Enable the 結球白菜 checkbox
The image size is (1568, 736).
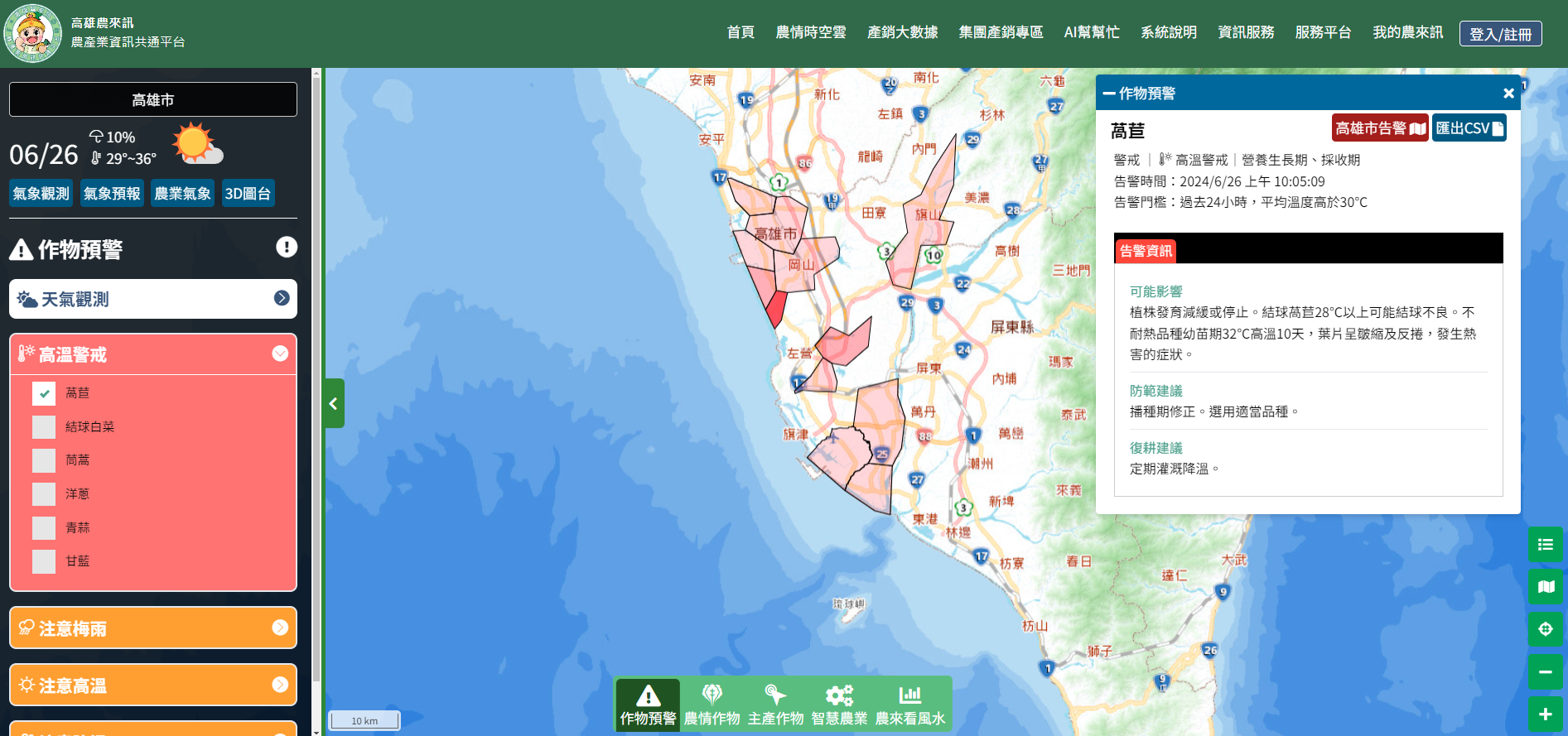[x=44, y=427]
